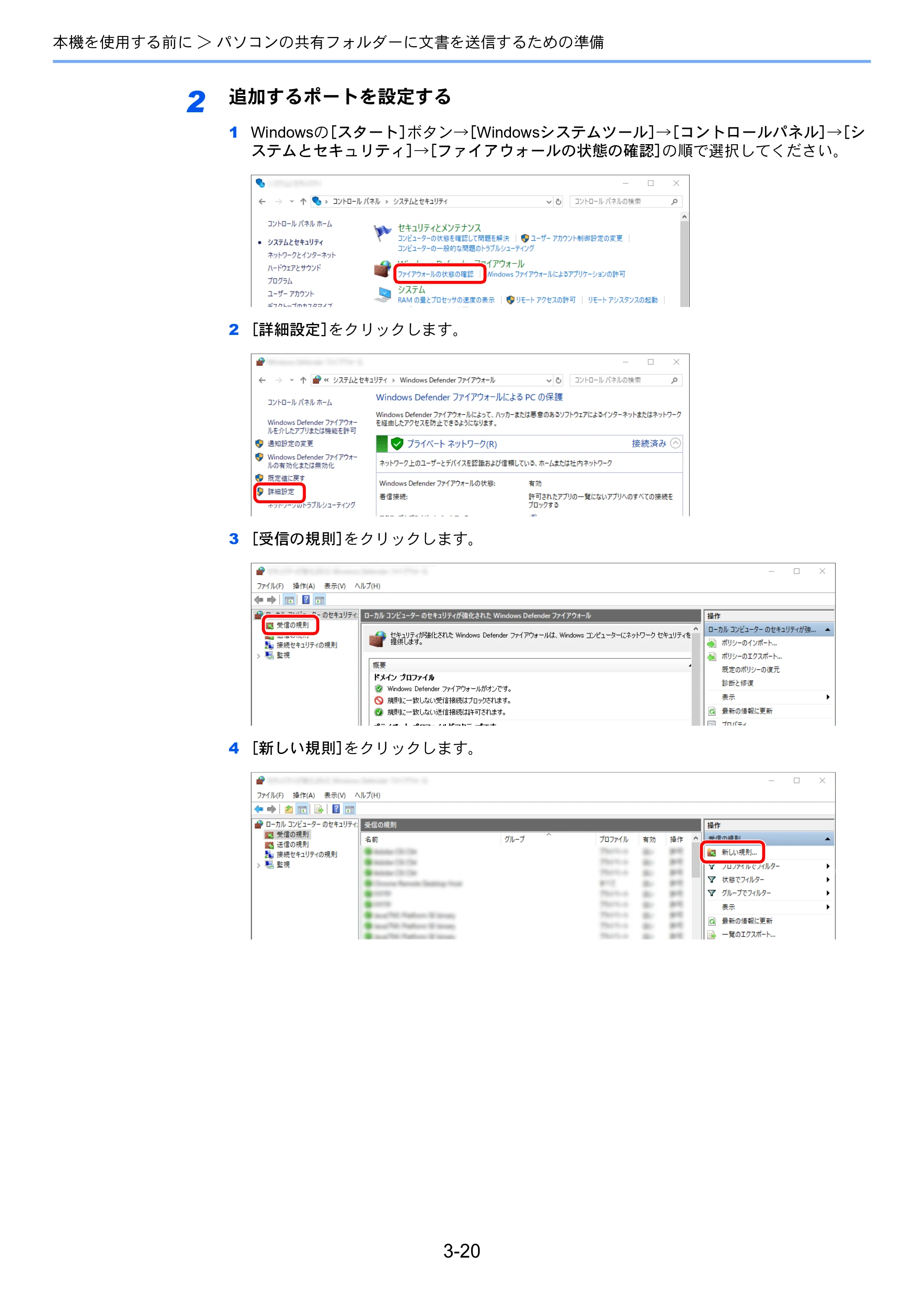
Task: Open セキュリティとメンテナンス heading link
Action: [439, 228]
